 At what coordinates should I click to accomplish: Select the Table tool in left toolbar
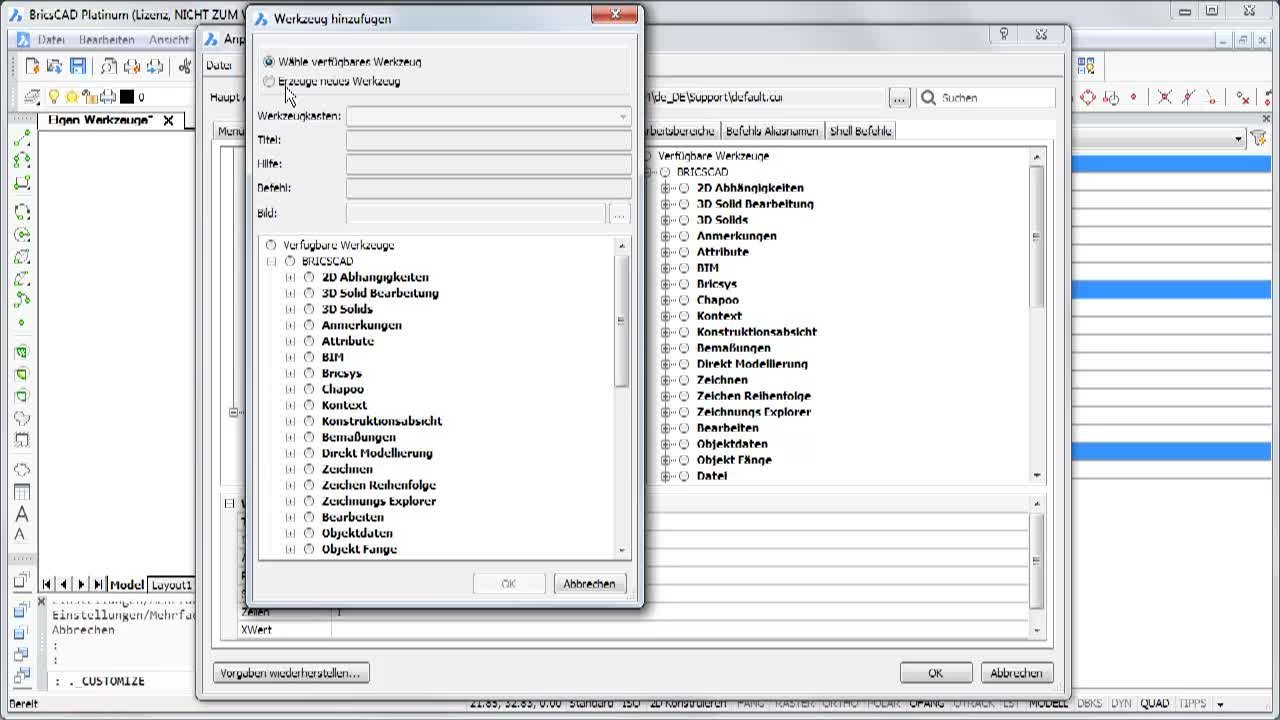tap(22, 492)
